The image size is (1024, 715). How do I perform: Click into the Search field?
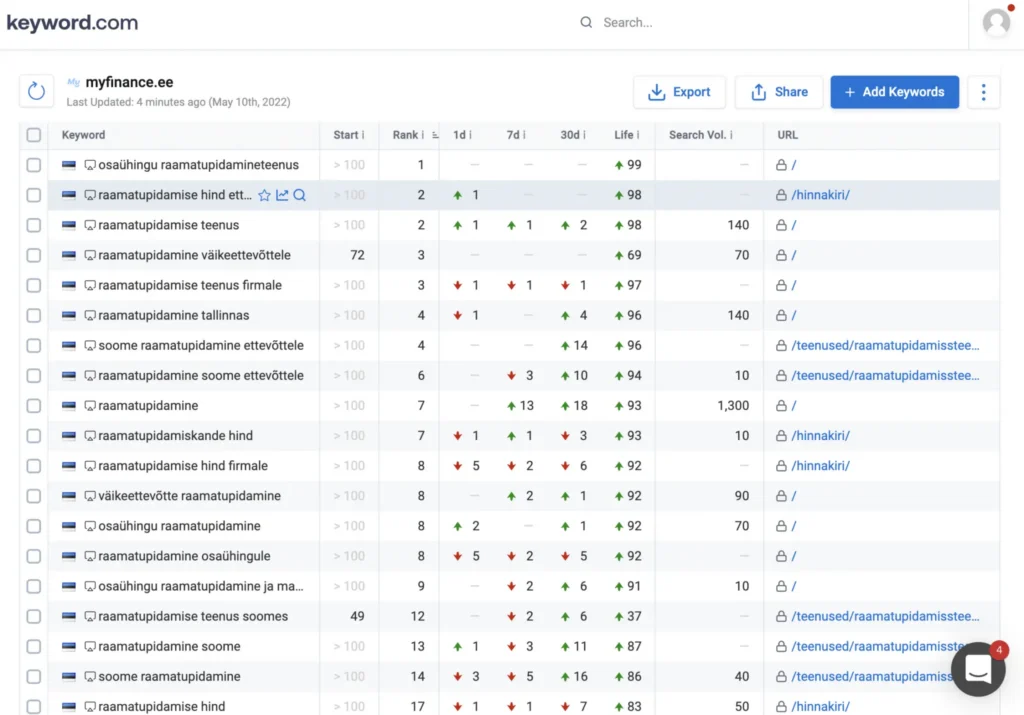point(700,22)
